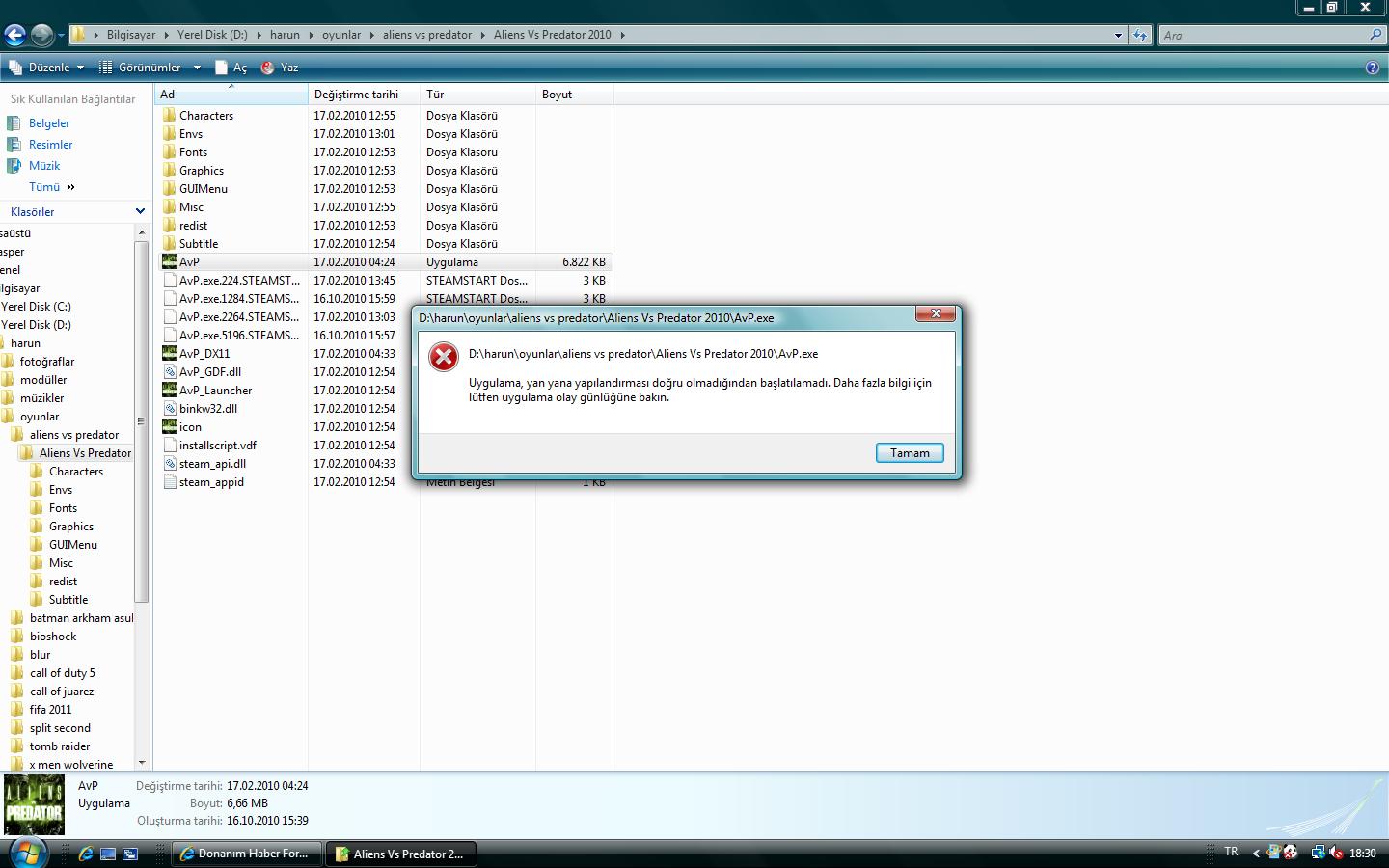Sort by the Boyut column header
The height and width of the screenshot is (868, 1389).
[x=574, y=94]
